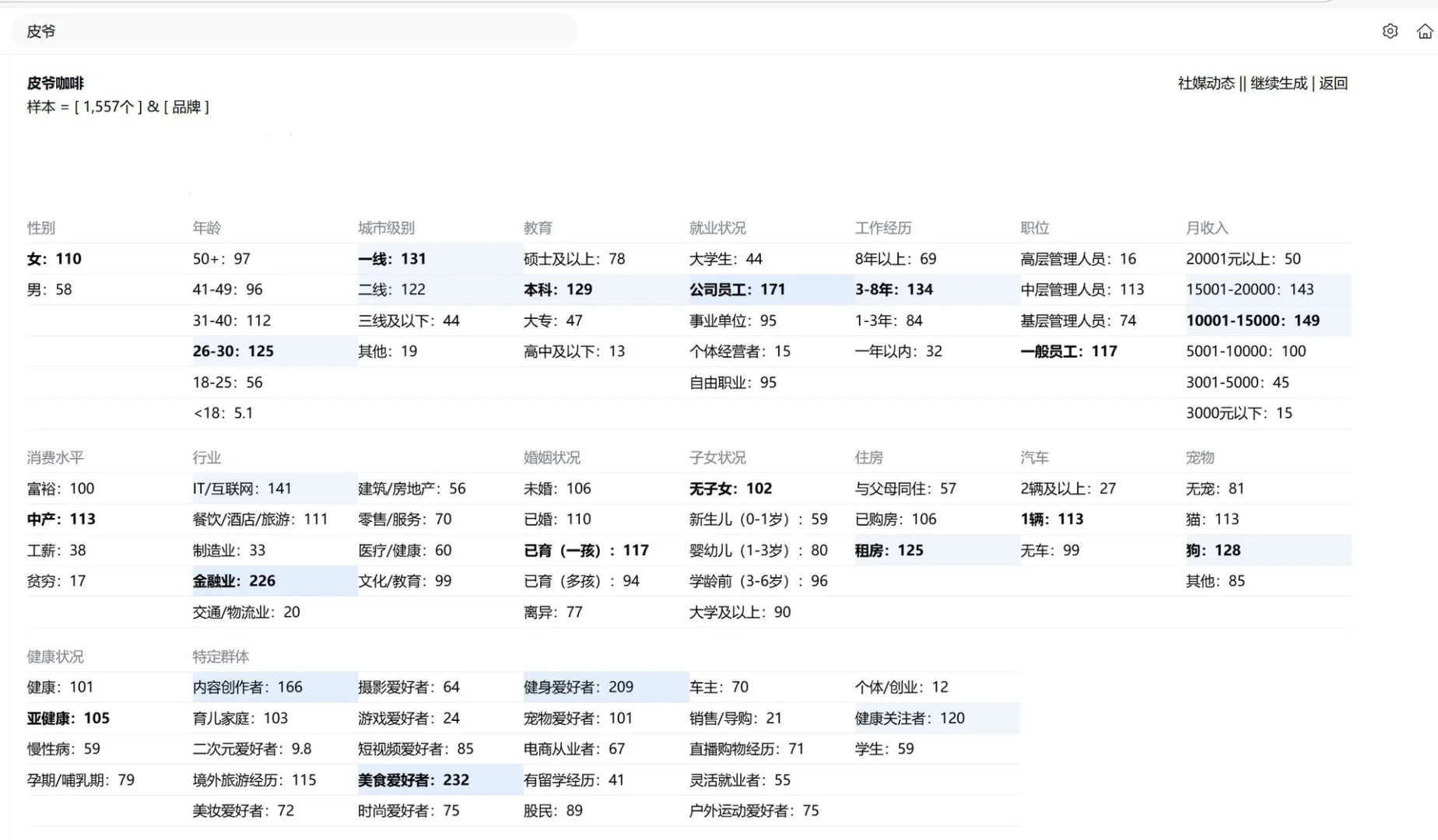Click the 皮爷咖啡 brand title
This screenshot has height=840, width=1438.
(55, 83)
